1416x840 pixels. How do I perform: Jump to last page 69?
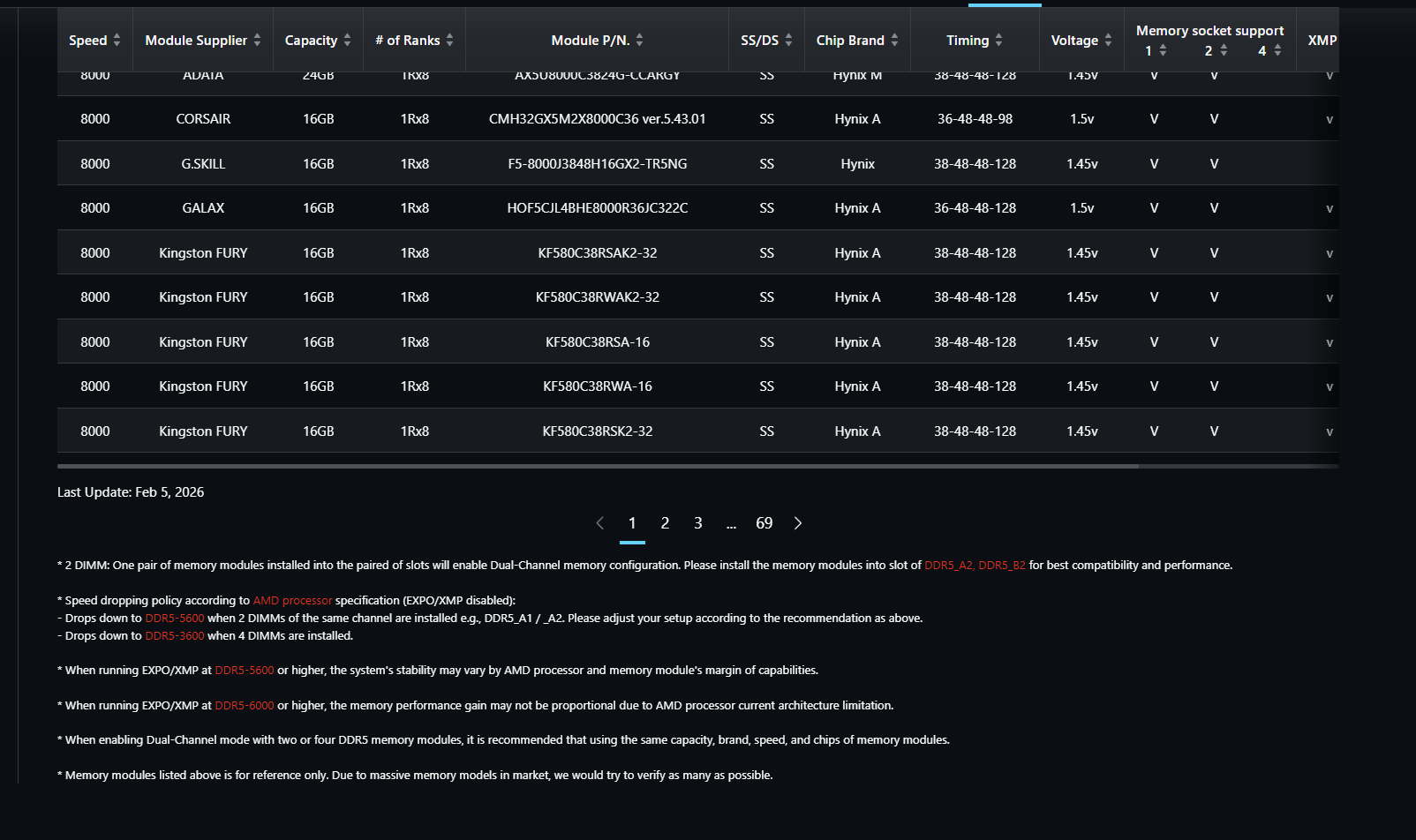pos(764,523)
